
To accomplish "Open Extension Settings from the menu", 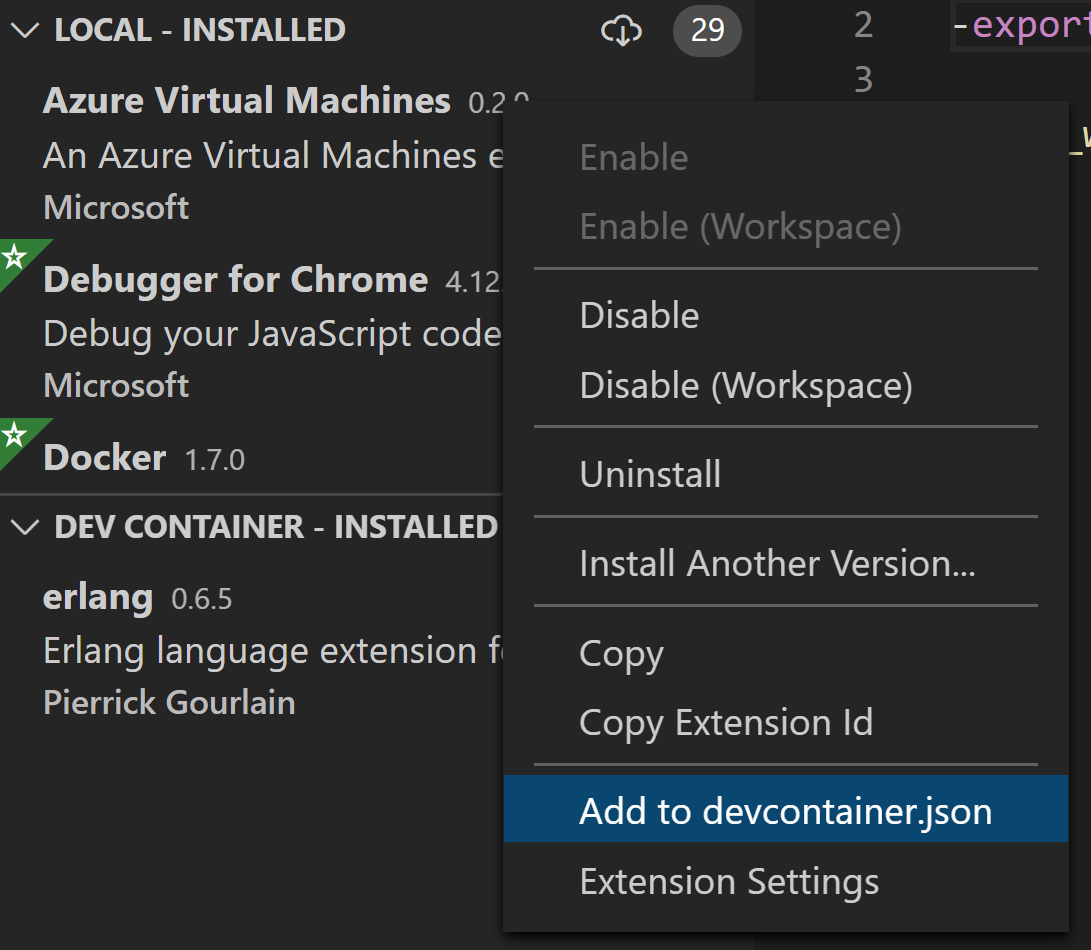I will tap(729, 882).
